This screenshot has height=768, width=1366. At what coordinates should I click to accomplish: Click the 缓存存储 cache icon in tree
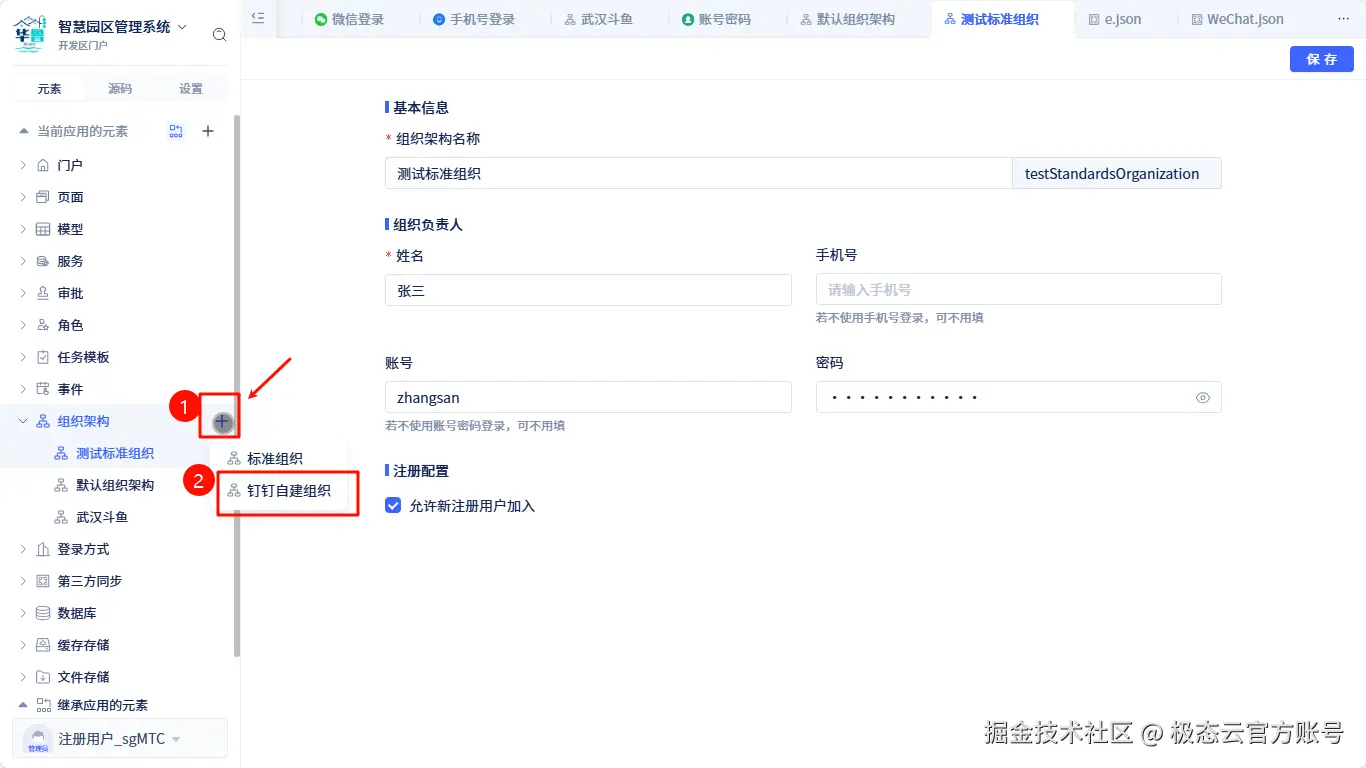click(x=43, y=645)
